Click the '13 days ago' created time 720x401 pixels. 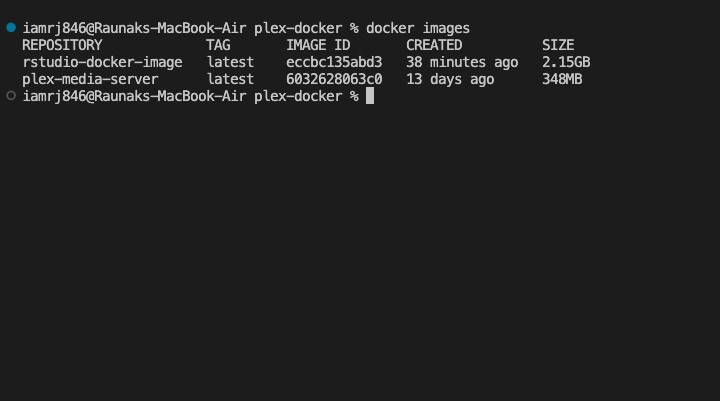450,79
